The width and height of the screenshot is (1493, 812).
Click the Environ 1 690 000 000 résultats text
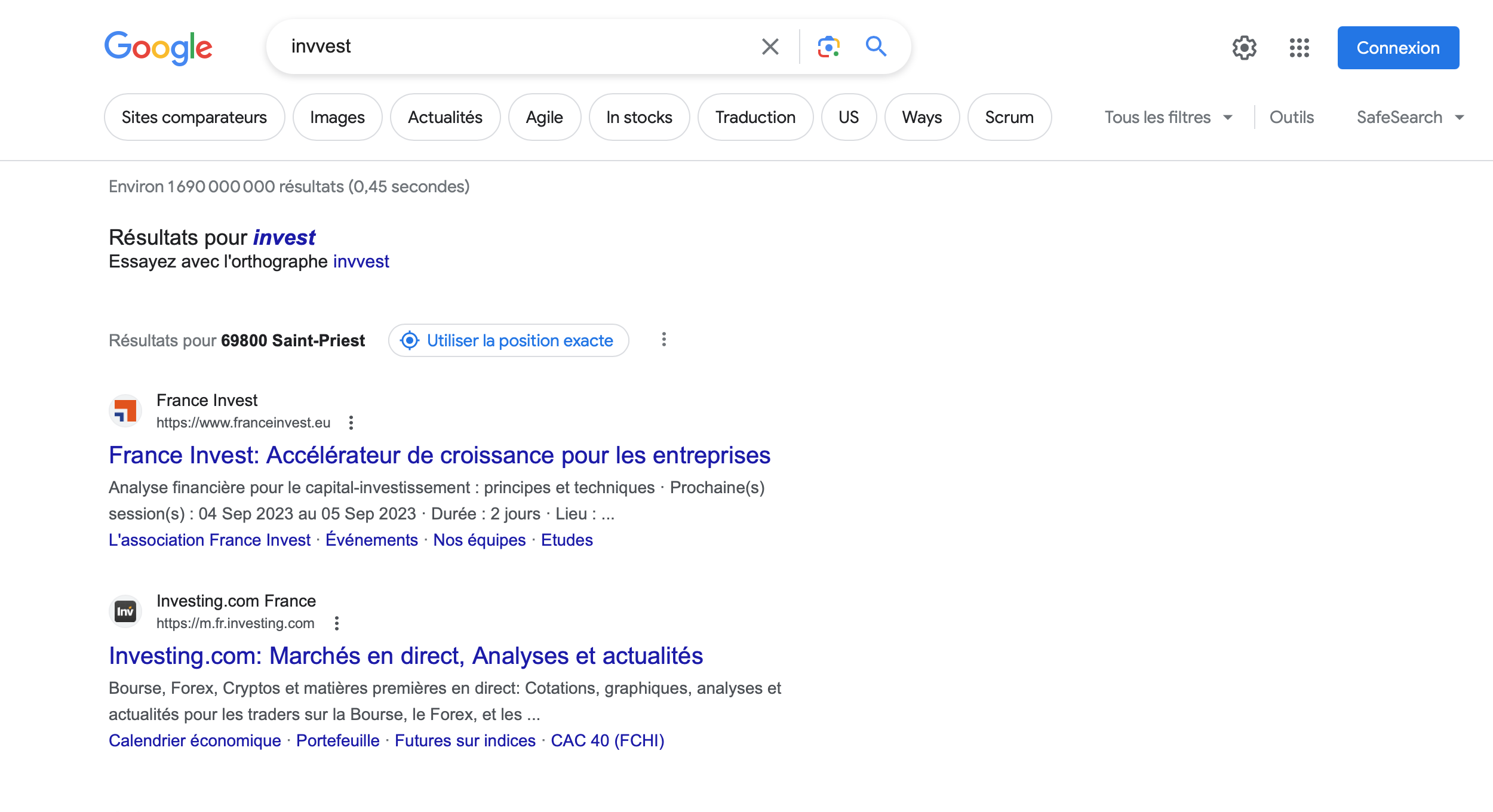[x=289, y=186]
